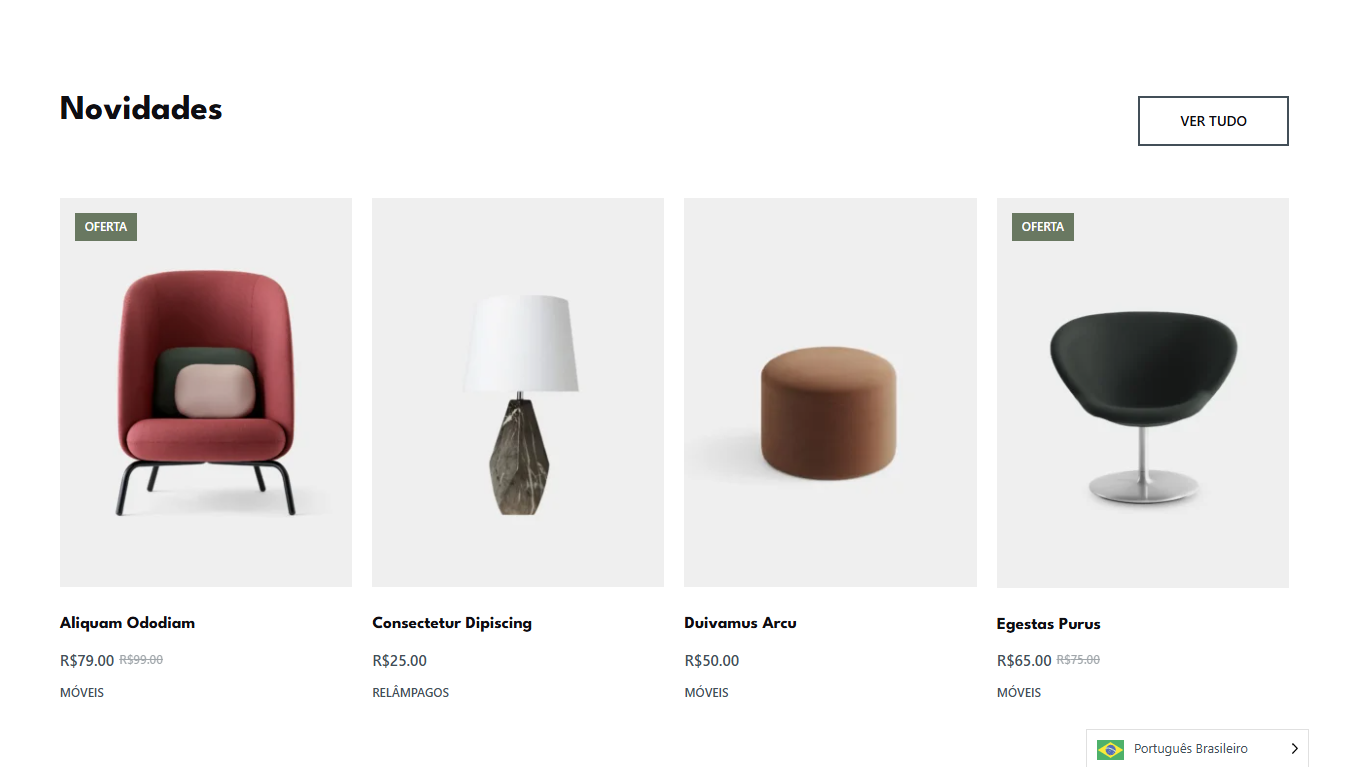Expand language switcher chevron arrow

pyautogui.click(x=1294, y=749)
